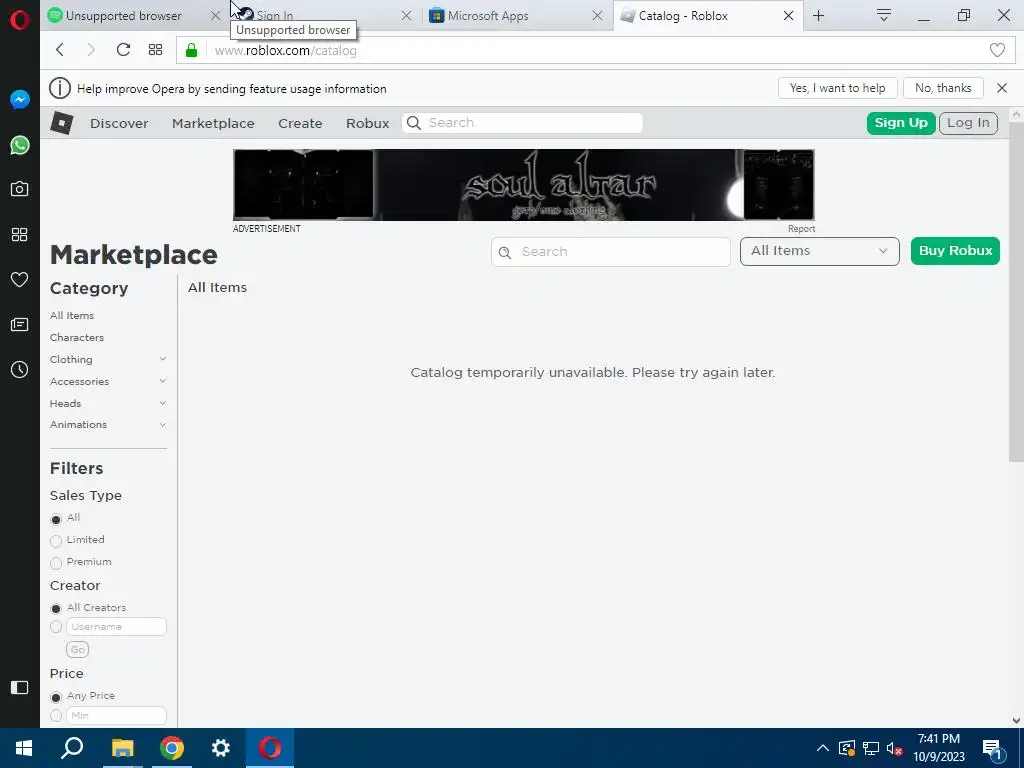
Task: Go forward to the next page
Action: tap(91, 50)
